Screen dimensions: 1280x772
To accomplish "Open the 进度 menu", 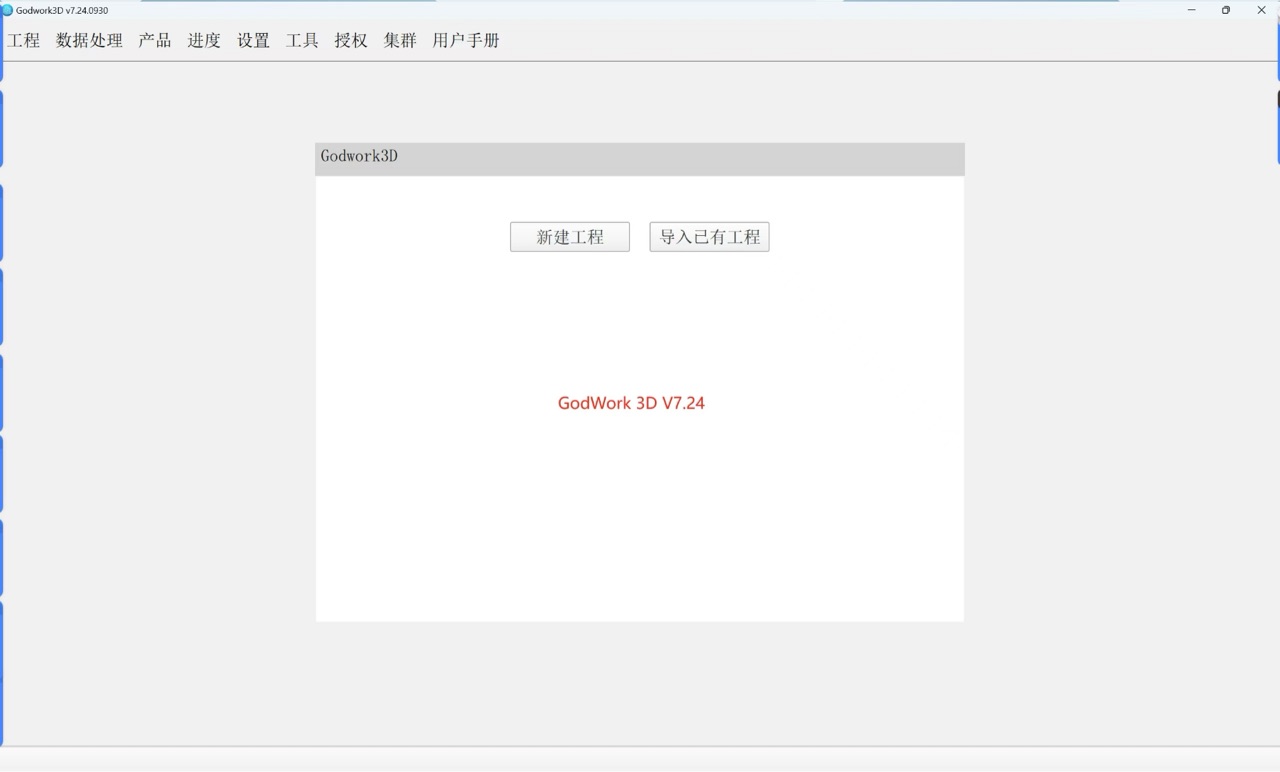I will (204, 41).
